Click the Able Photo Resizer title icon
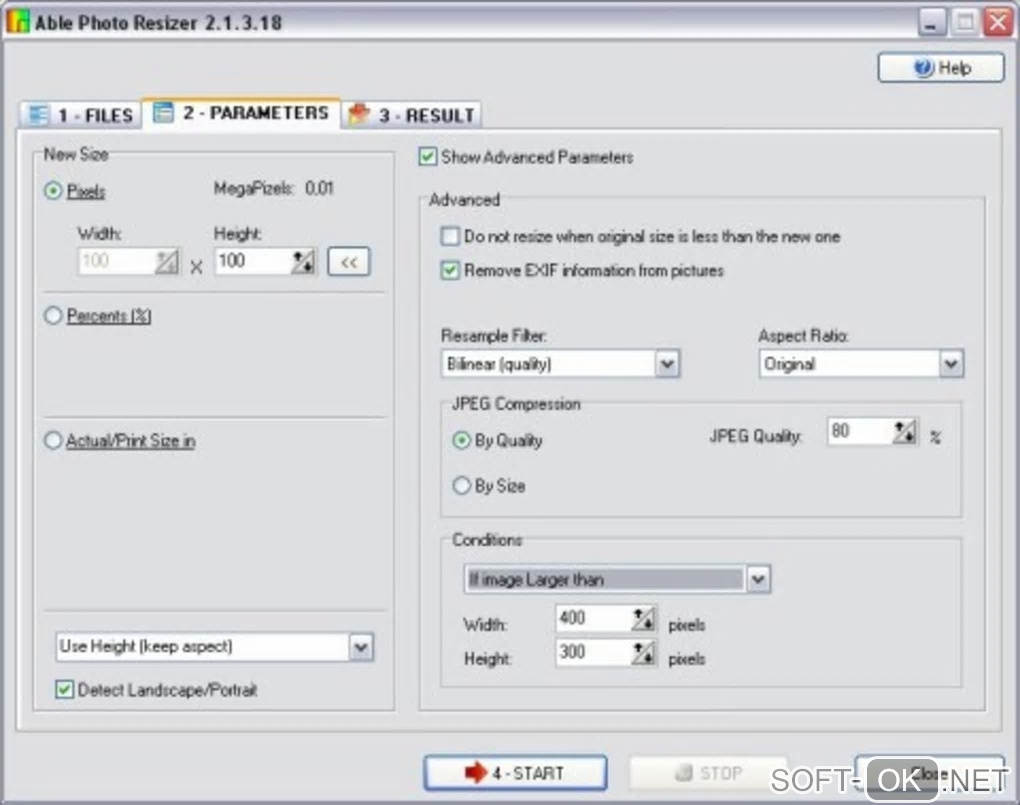The height and width of the screenshot is (805, 1020). pos(18,22)
